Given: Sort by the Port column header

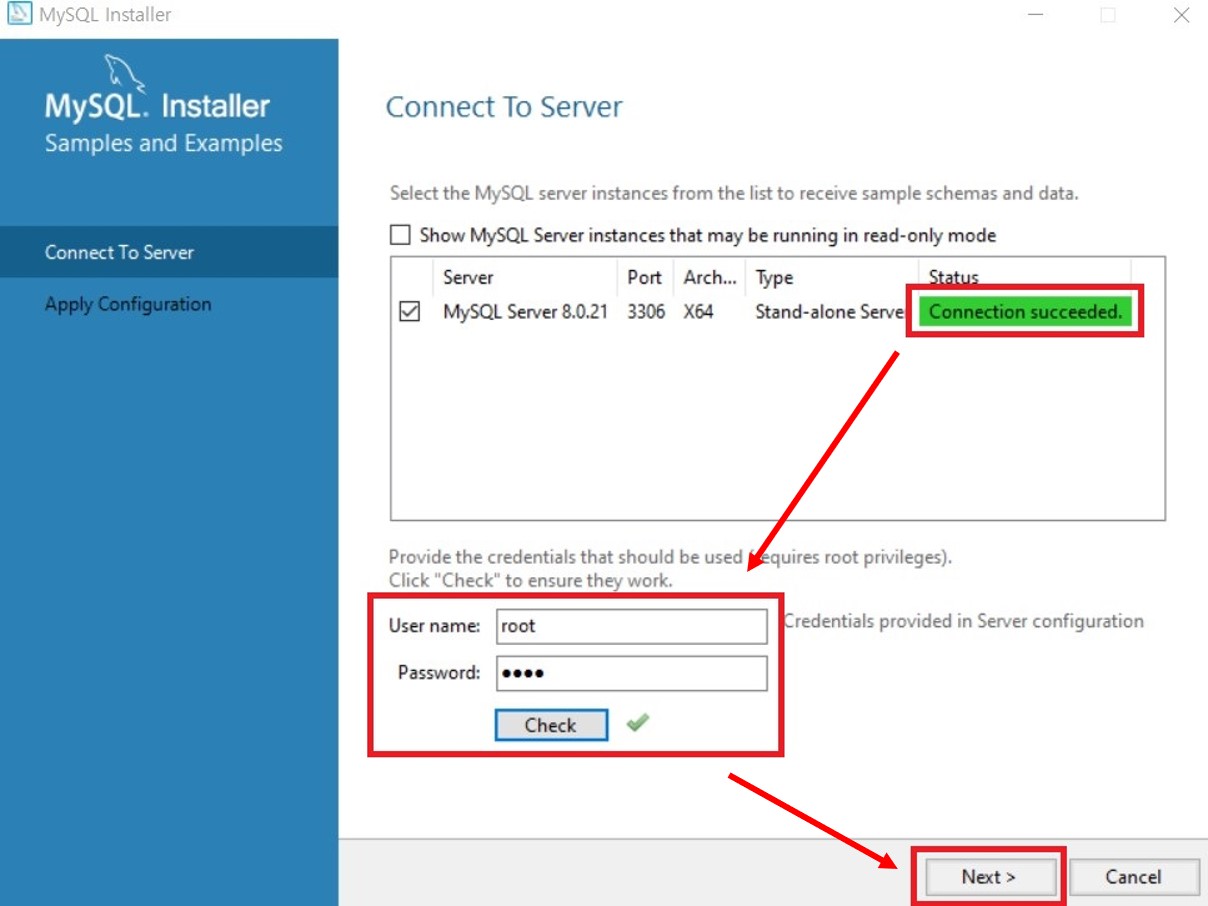Looking at the screenshot, I should point(646,277).
